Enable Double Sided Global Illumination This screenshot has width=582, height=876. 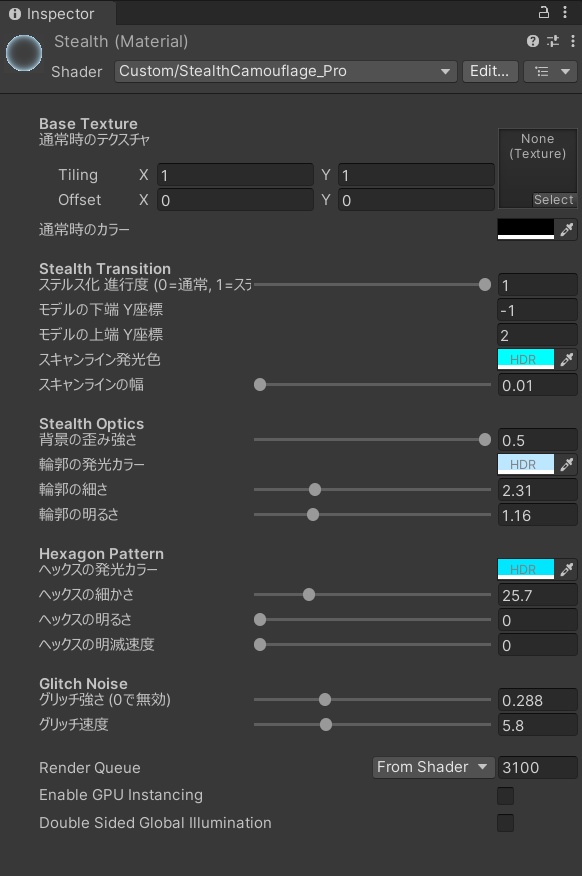click(505, 823)
